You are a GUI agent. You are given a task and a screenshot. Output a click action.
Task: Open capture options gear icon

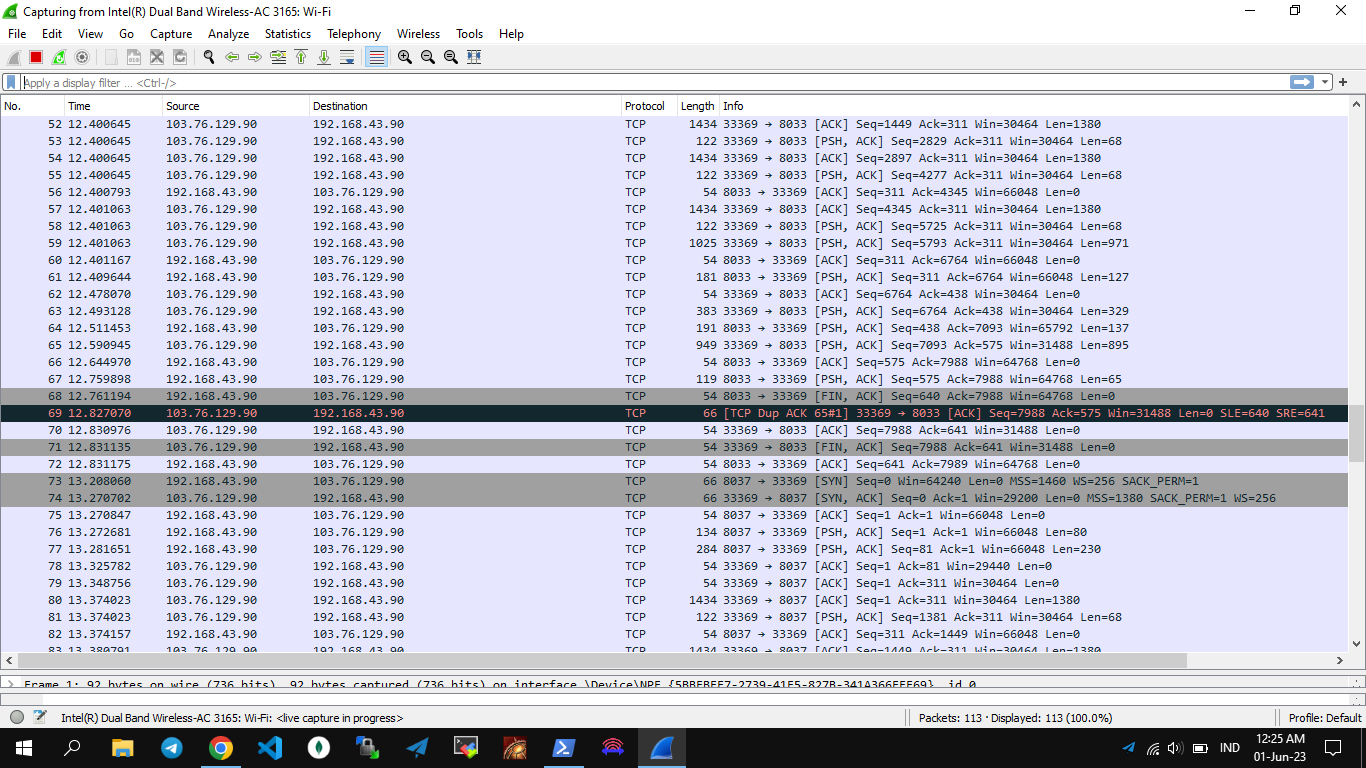82,58
